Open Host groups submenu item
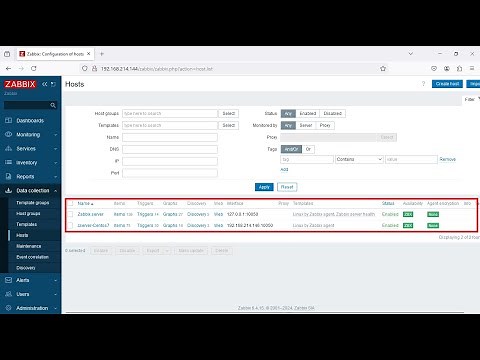480x360 pixels. 28,213
